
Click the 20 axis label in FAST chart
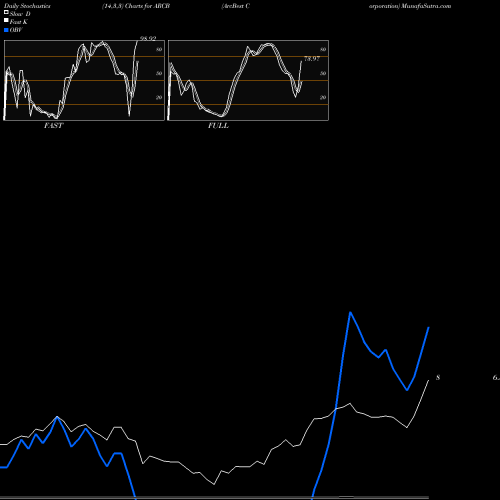tap(159, 97)
